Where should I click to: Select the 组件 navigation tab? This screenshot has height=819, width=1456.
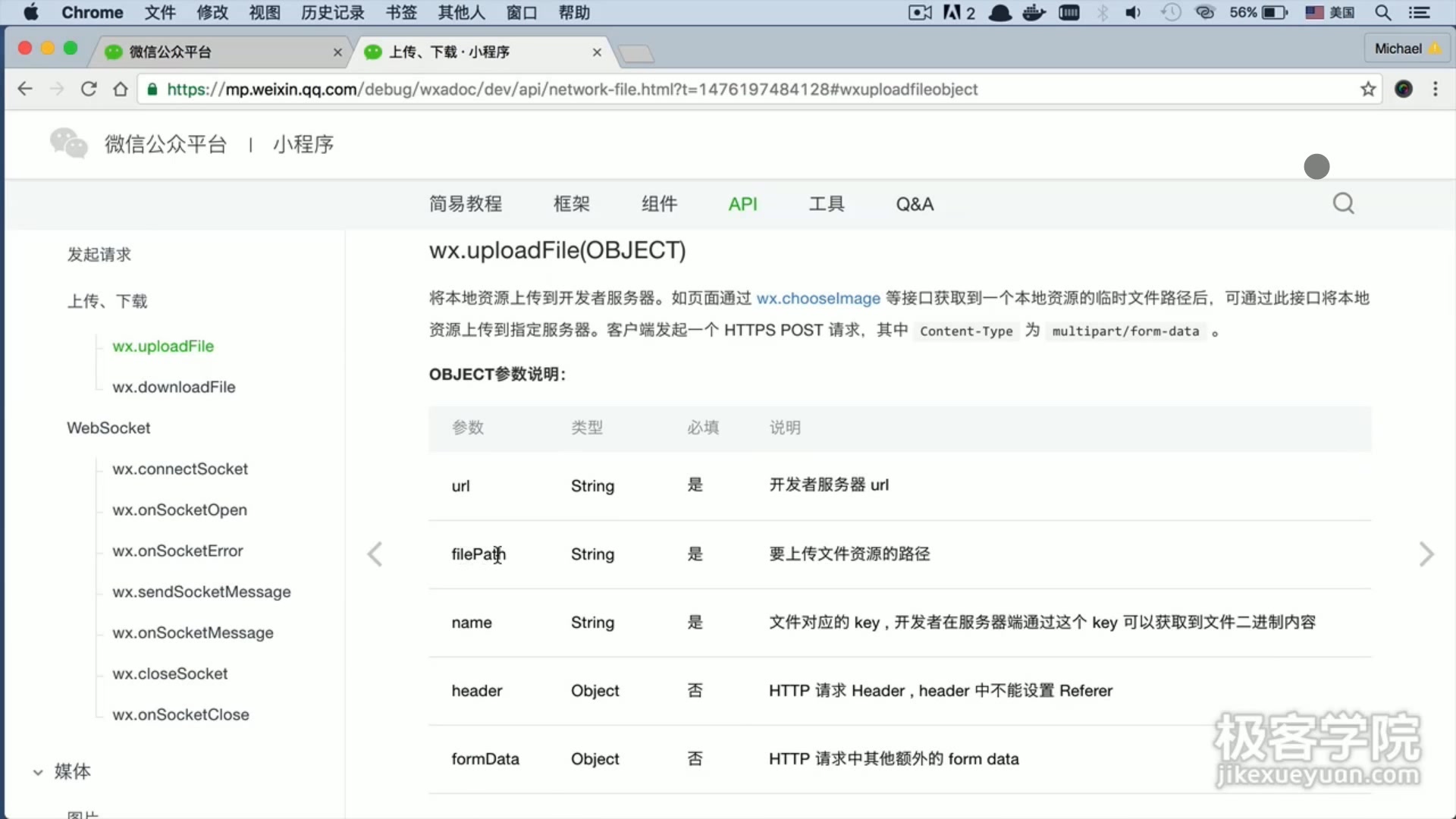pyautogui.click(x=659, y=203)
